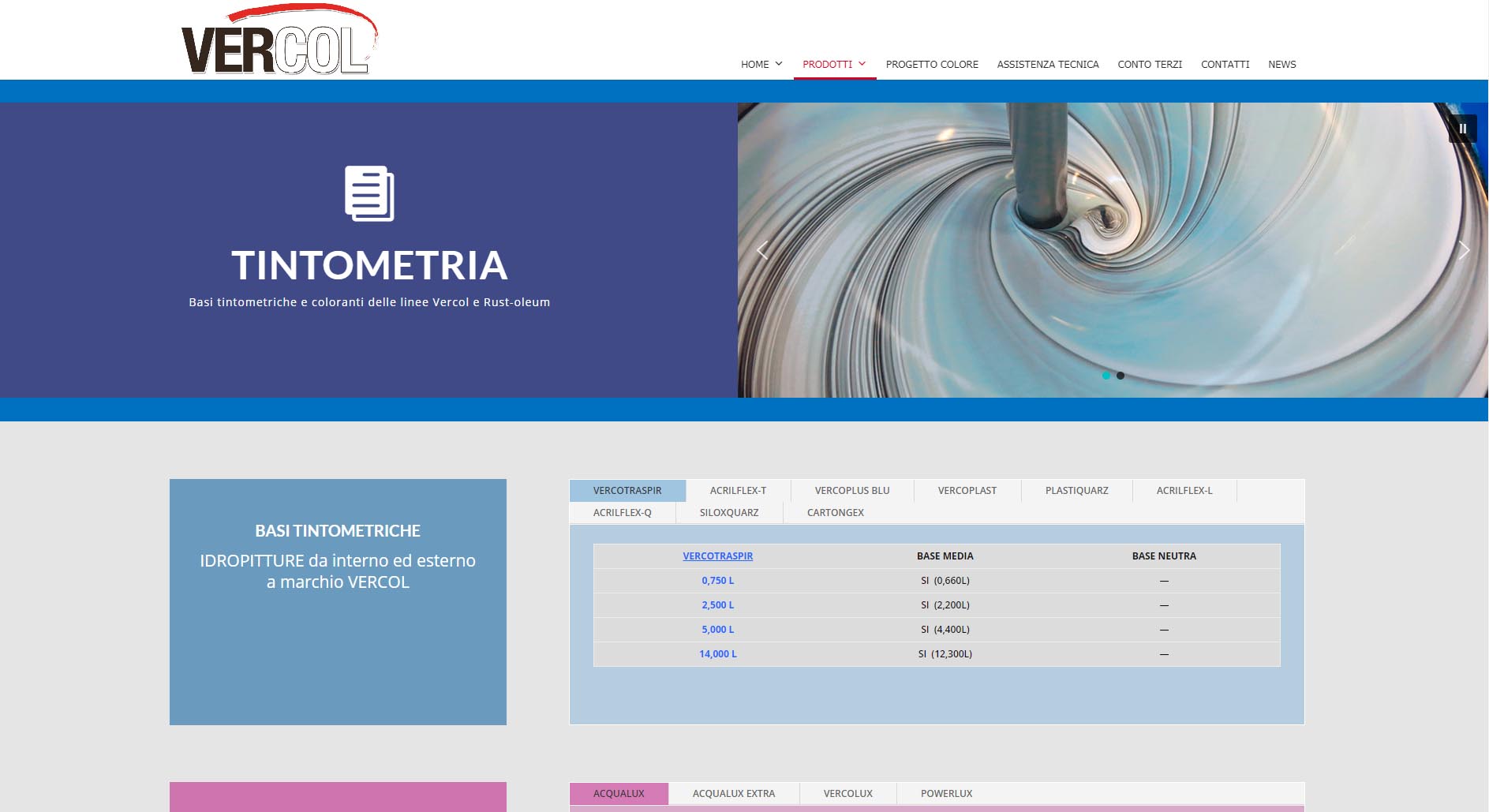Select the SILOXQUARZ tab
Screen dimensions: 1489x812
[x=728, y=513]
